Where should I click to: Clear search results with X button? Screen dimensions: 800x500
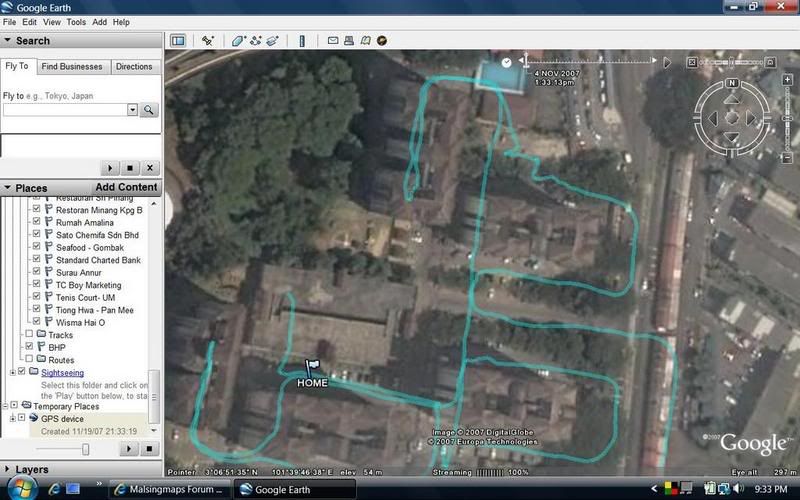tap(149, 168)
